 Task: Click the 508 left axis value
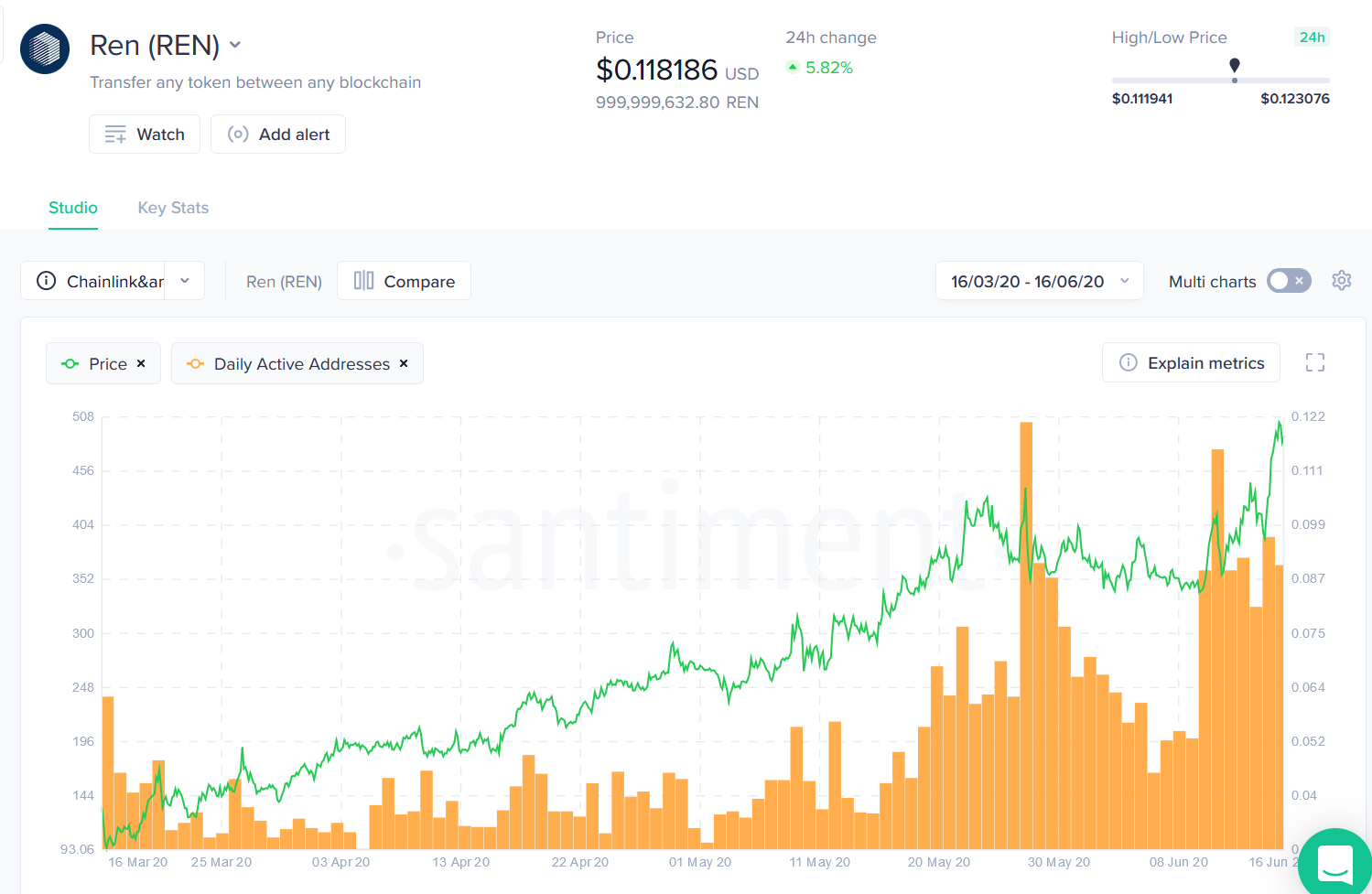pyautogui.click(x=83, y=416)
